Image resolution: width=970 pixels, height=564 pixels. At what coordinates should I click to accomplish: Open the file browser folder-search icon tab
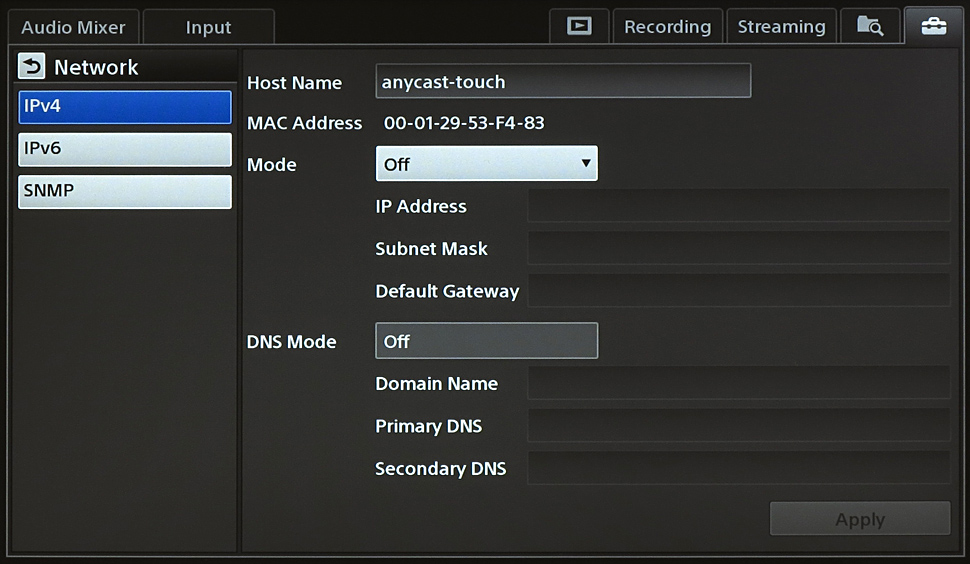pyautogui.click(x=869, y=27)
